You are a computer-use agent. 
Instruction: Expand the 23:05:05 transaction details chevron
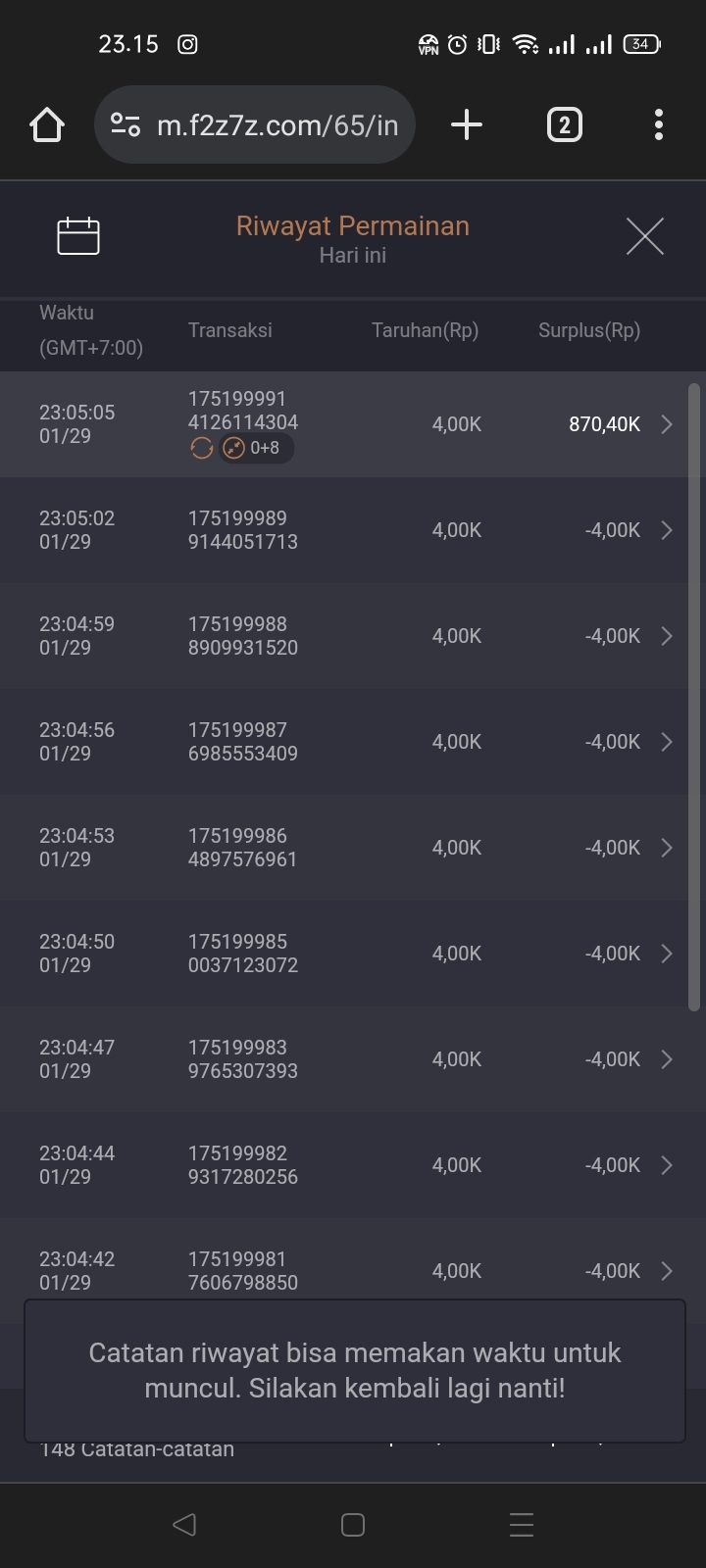tap(667, 424)
